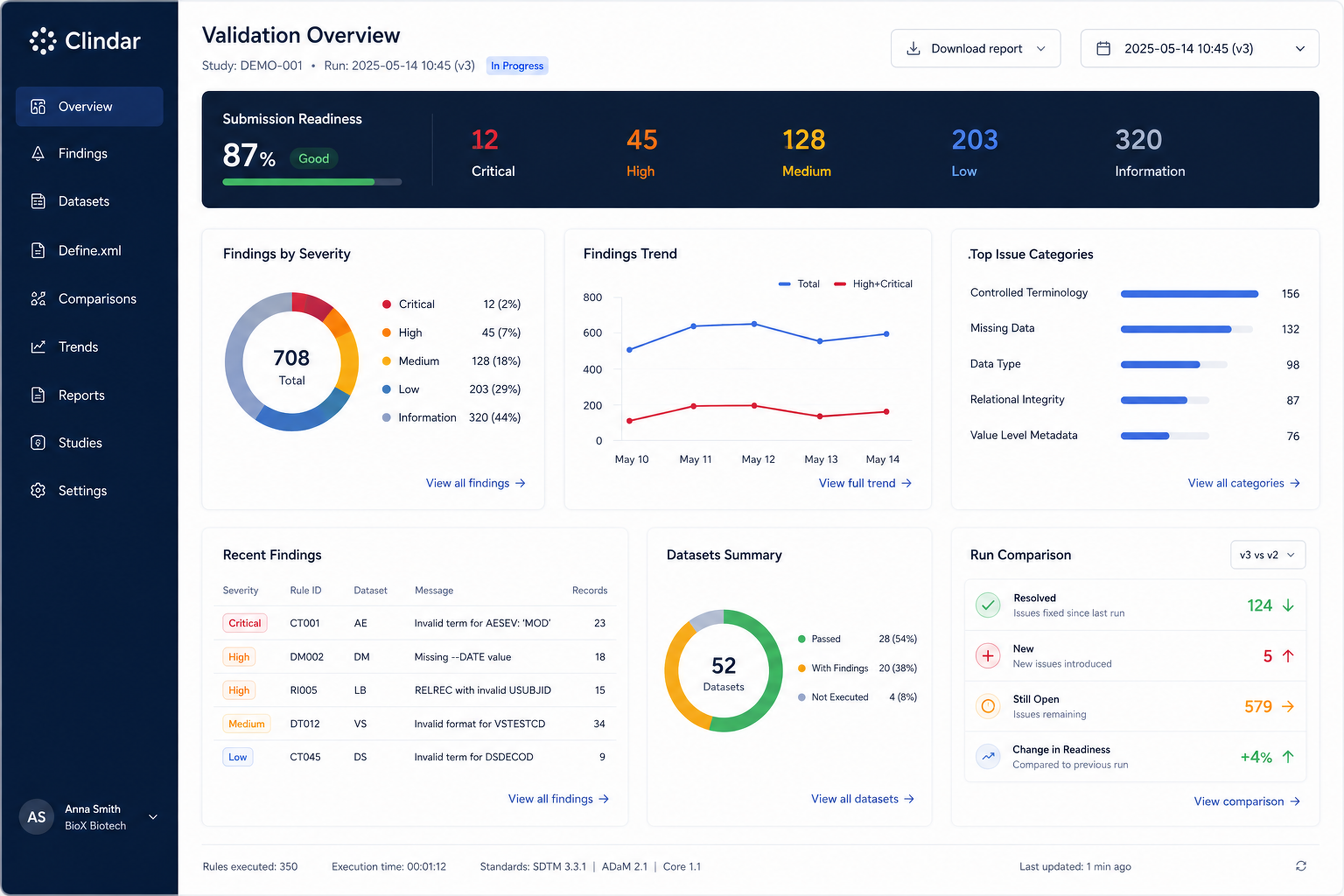Open View all findings under severity chart
1344x896 pixels.
[x=476, y=483]
